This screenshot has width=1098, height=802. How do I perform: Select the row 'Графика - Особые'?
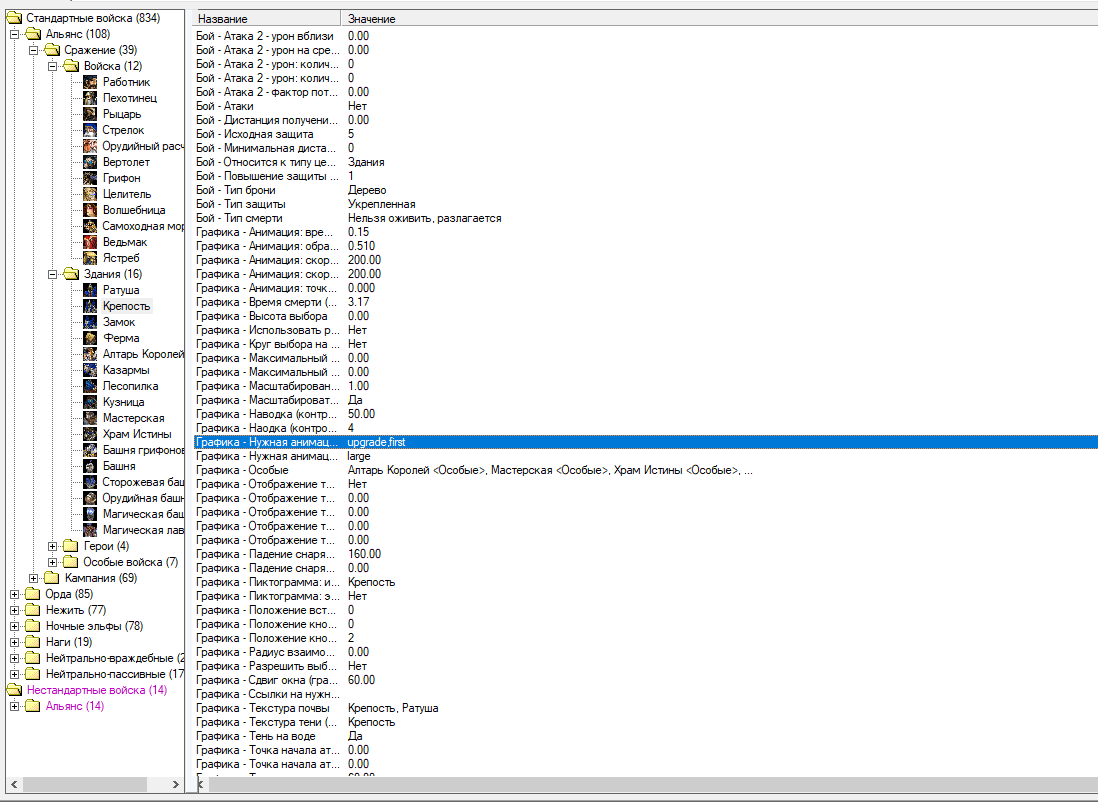(x=646, y=470)
